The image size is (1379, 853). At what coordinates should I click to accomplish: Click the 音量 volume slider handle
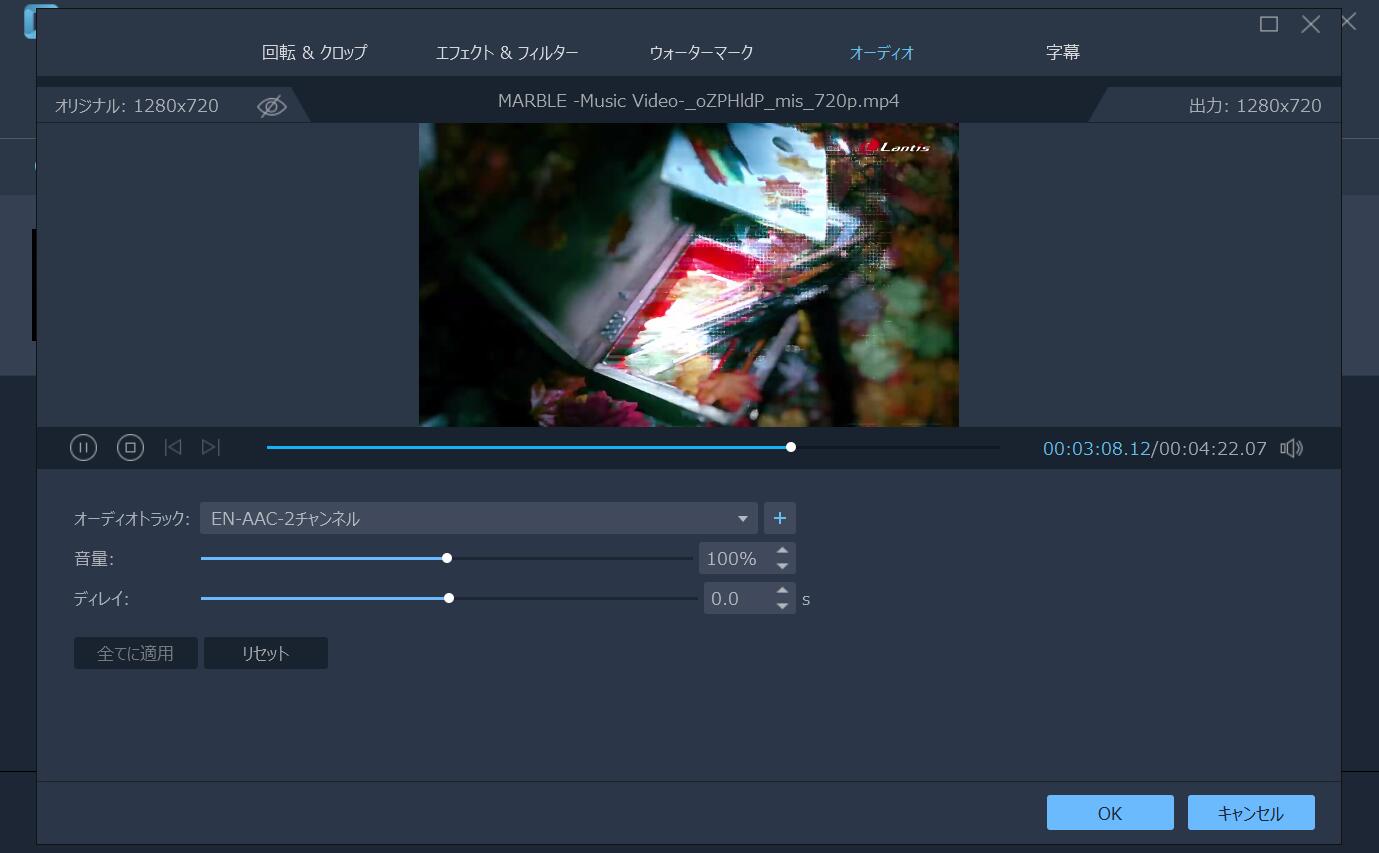click(447, 558)
